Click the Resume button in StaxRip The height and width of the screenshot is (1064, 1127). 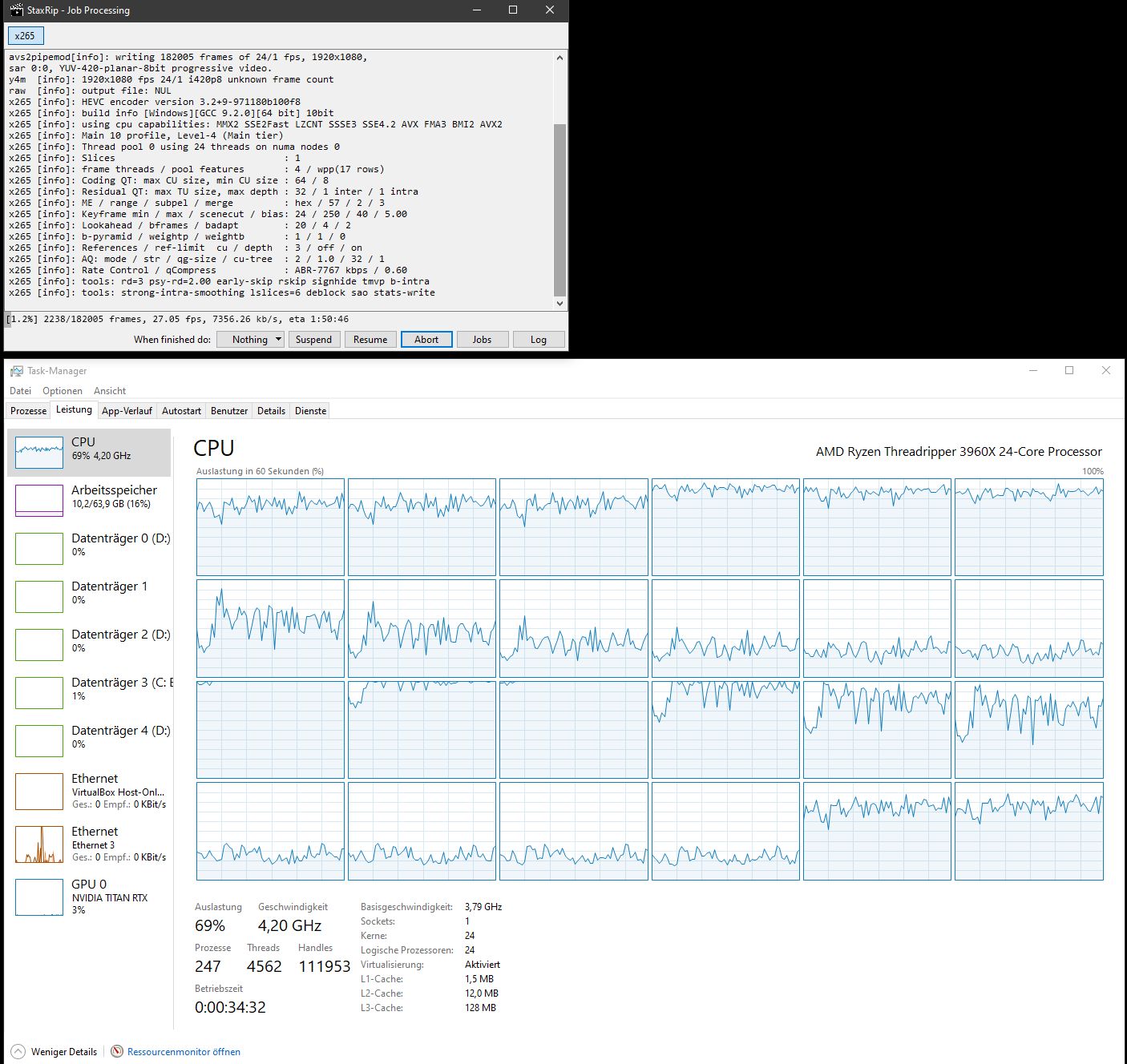(370, 340)
